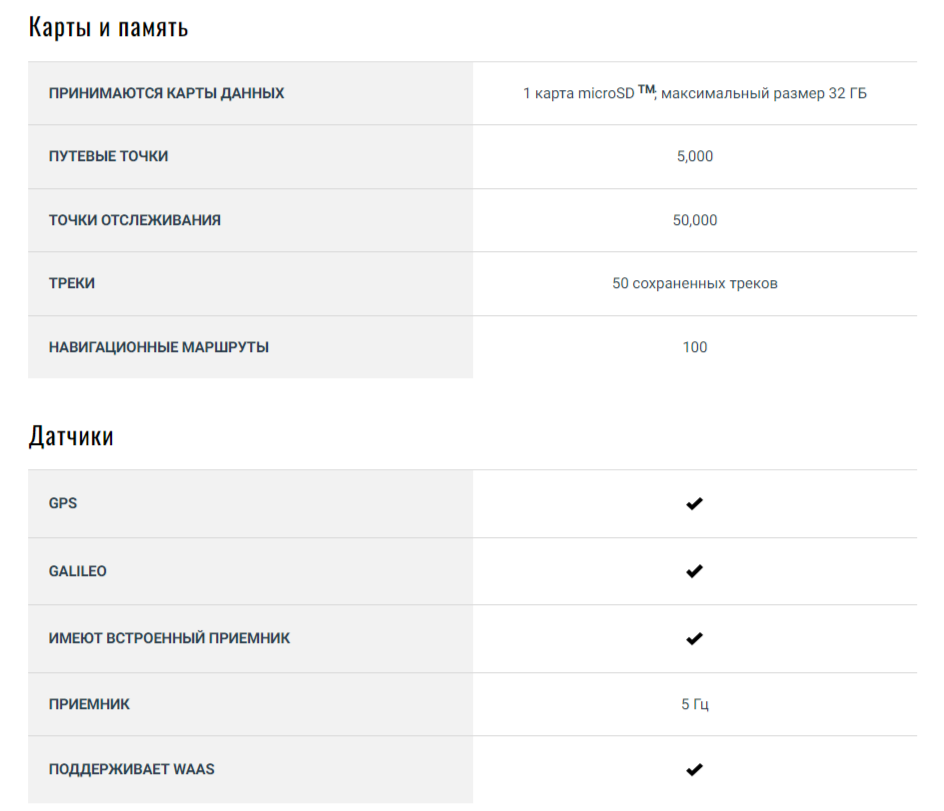Click the 'ТРЕКИ' row label
Image resolution: width=944 pixels, height=811 pixels.
[x=72, y=283]
